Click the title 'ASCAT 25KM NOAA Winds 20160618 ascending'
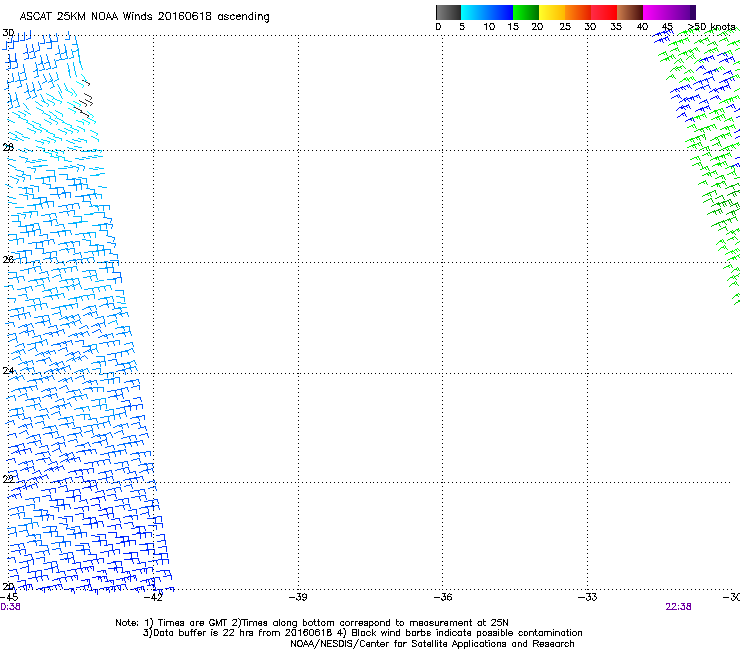 point(144,17)
